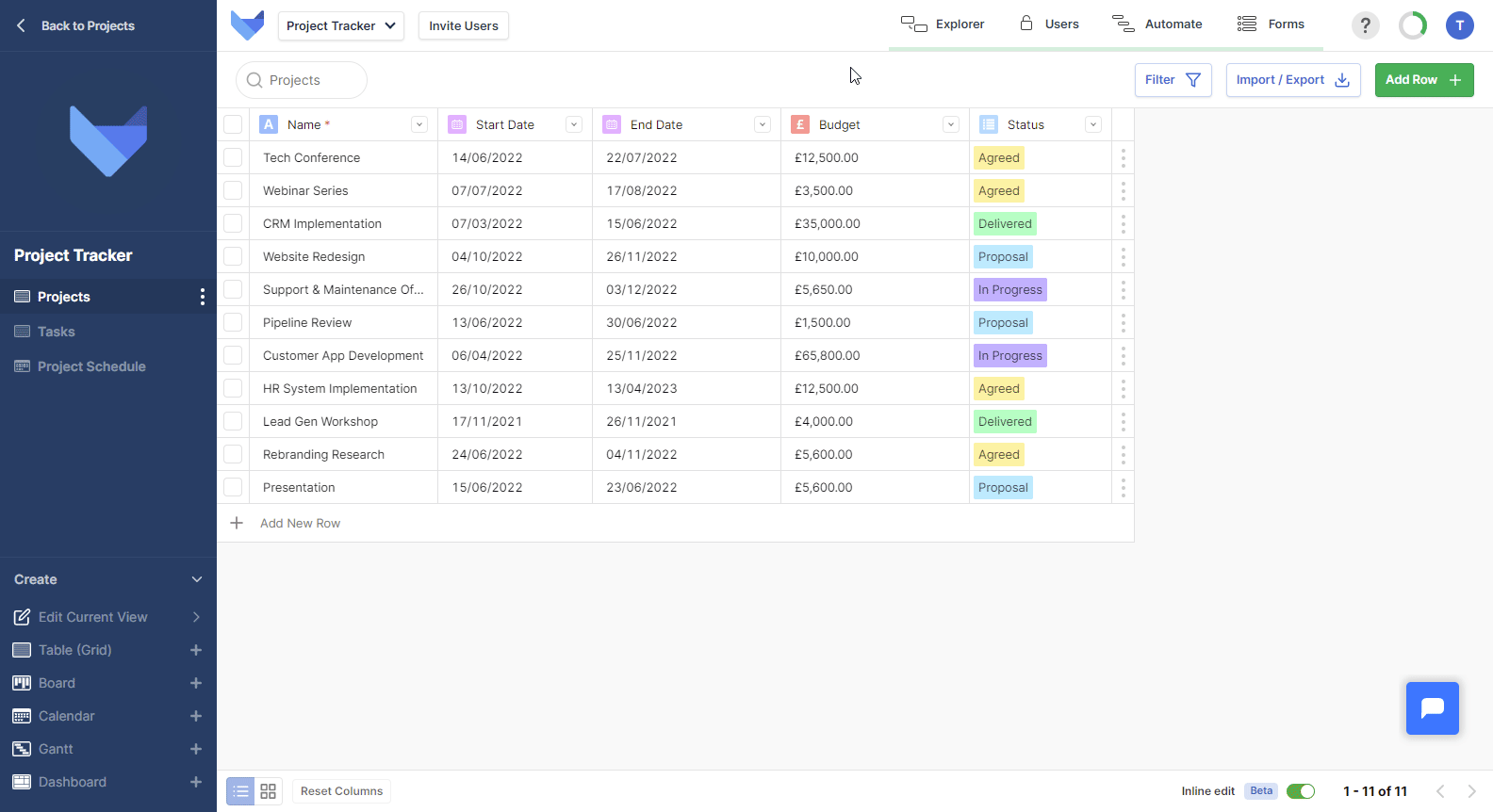
Task: Open the chat support bubble
Action: pos(1432,707)
